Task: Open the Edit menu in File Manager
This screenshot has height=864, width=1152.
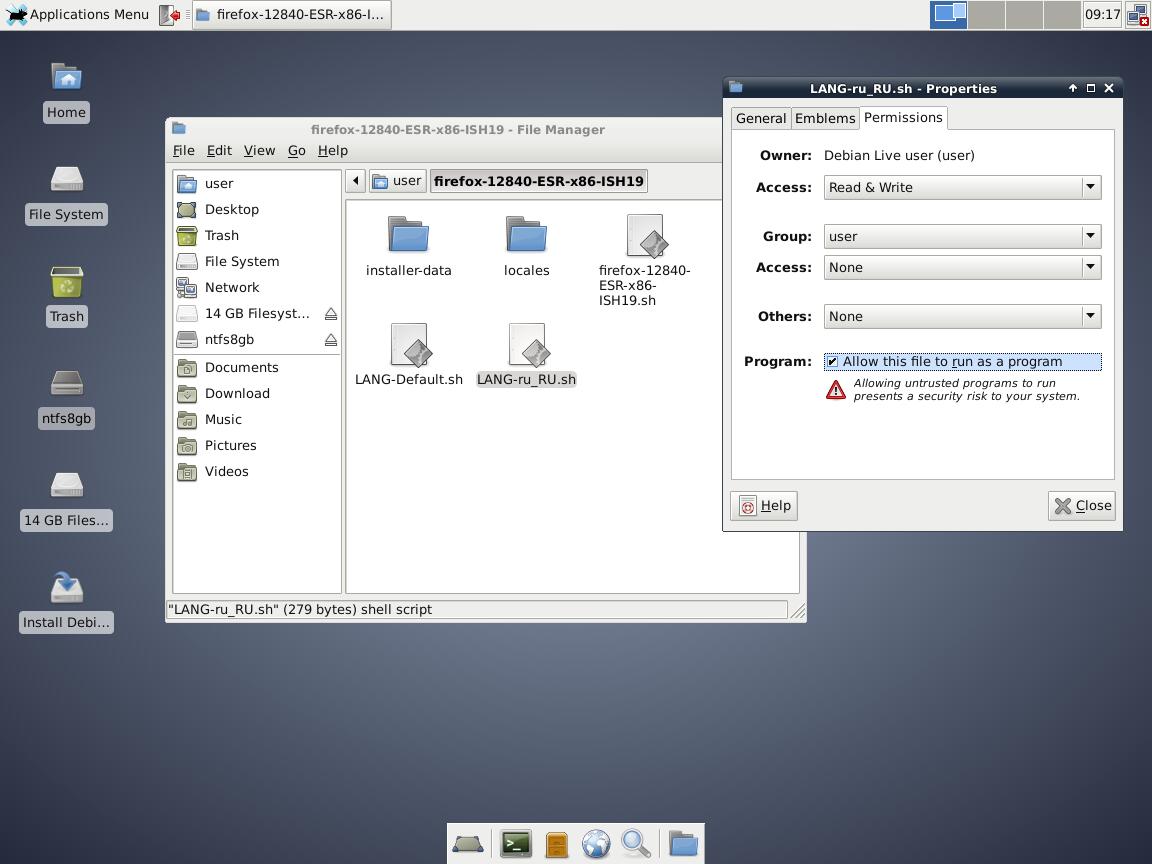Action: point(219,151)
